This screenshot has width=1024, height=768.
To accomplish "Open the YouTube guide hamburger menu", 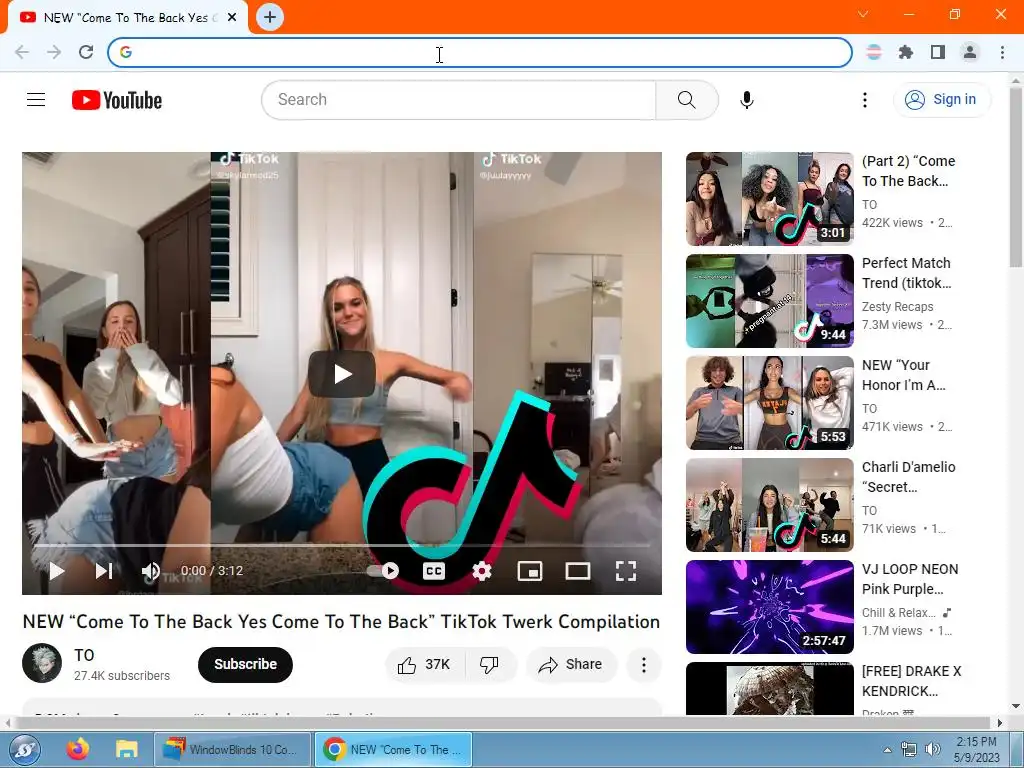I will (36, 100).
